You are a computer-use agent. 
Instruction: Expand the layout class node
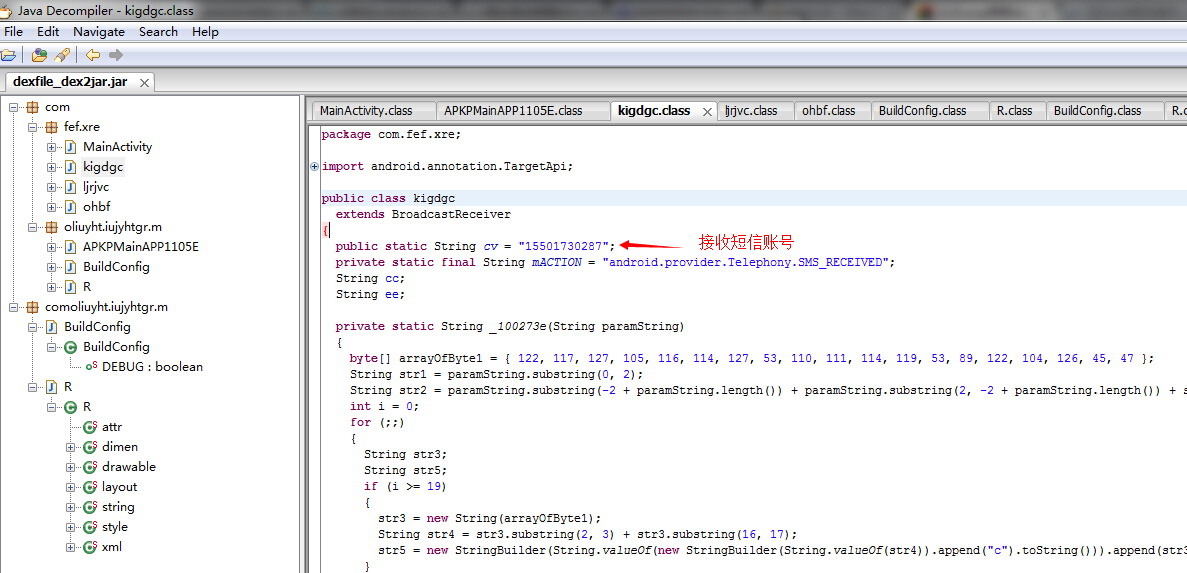click(x=70, y=487)
